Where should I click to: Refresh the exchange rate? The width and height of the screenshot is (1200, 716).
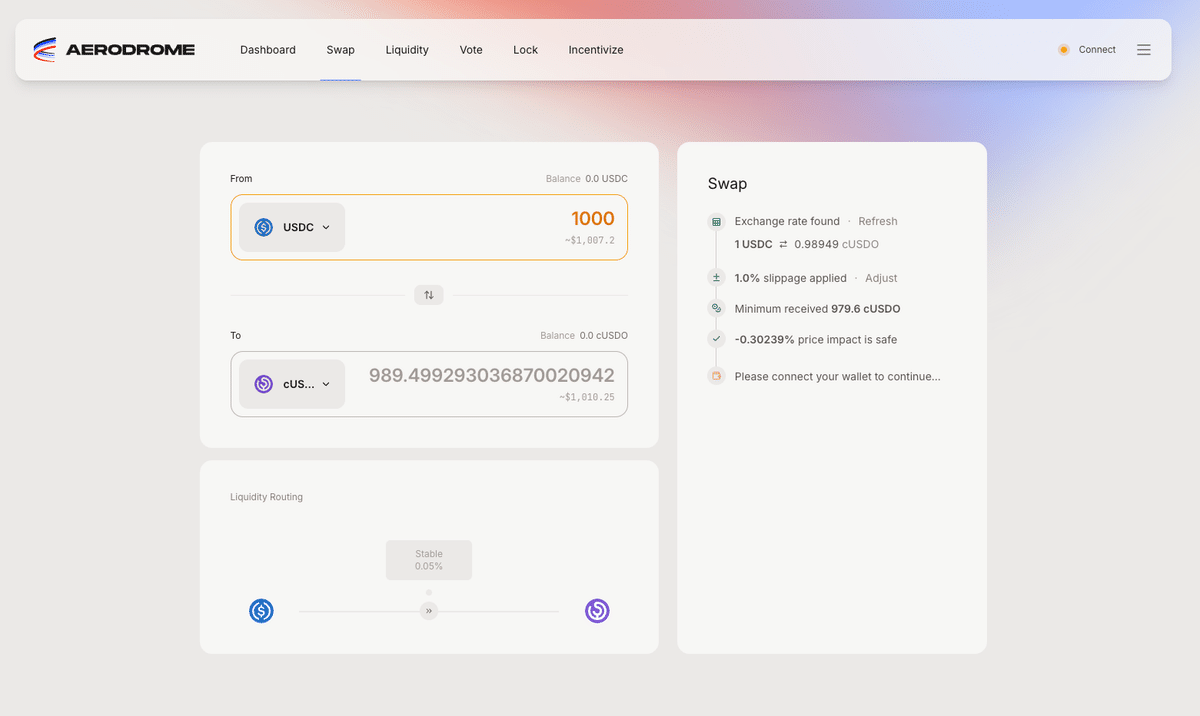click(877, 221)
